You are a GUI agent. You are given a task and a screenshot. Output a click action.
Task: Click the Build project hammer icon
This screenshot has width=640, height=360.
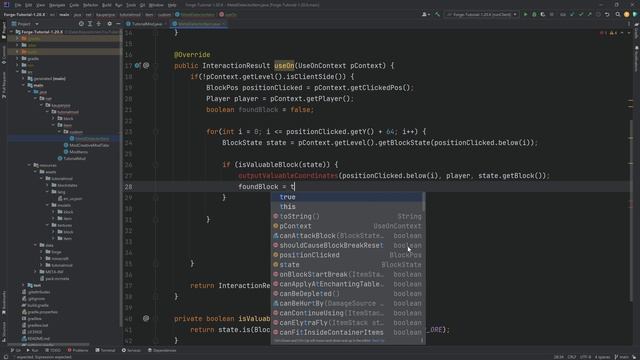coord(437,14)
